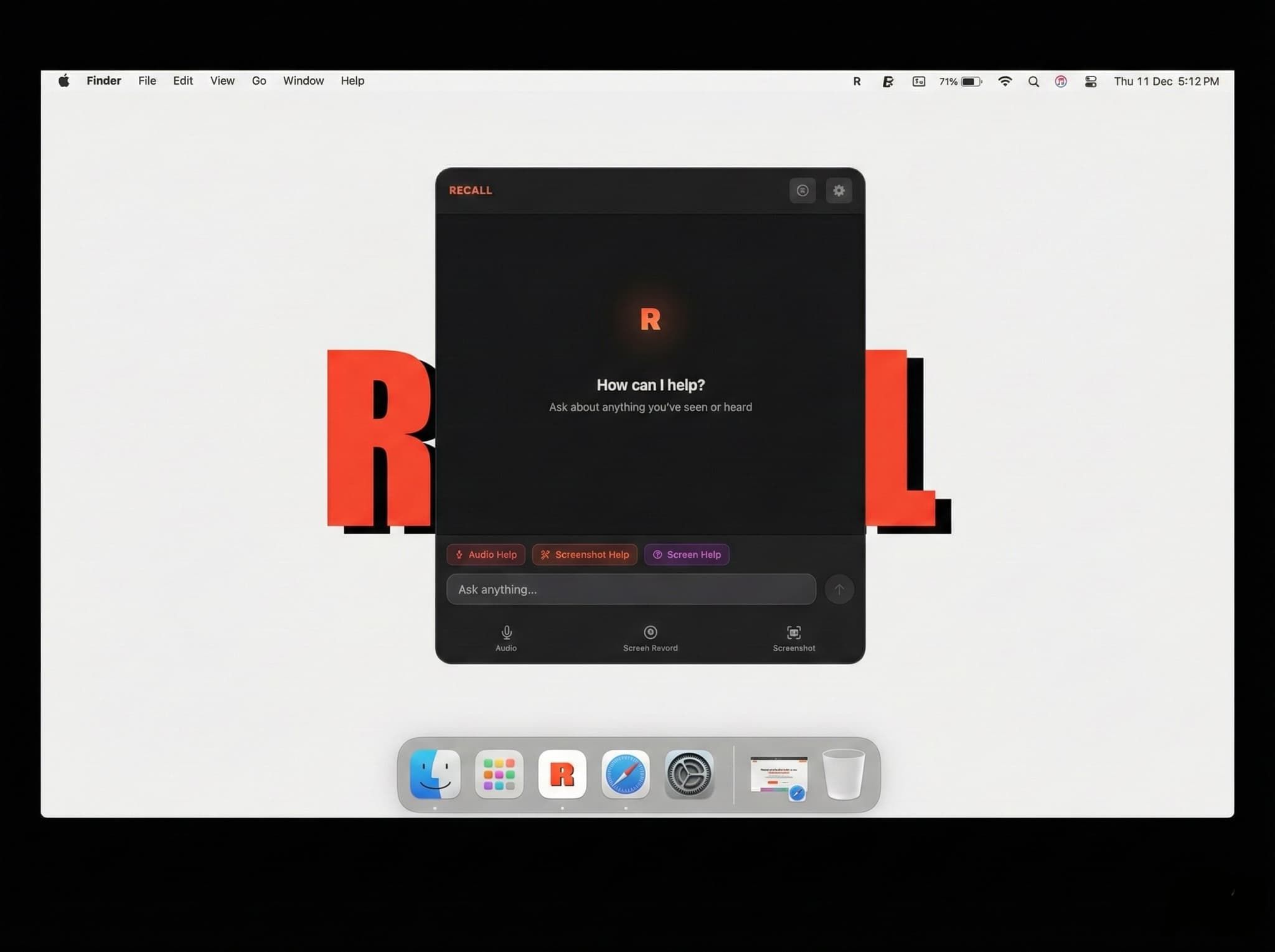This screenshot has height=952, width=1275.
Task: Click the Recall R icon in the menu bar
Action: click(856, 81)
